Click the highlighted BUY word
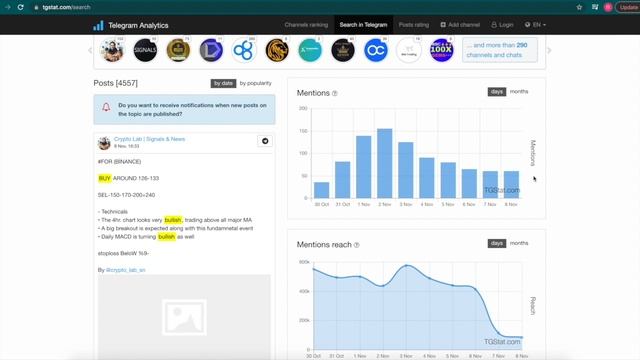 [x=104, y=178]
